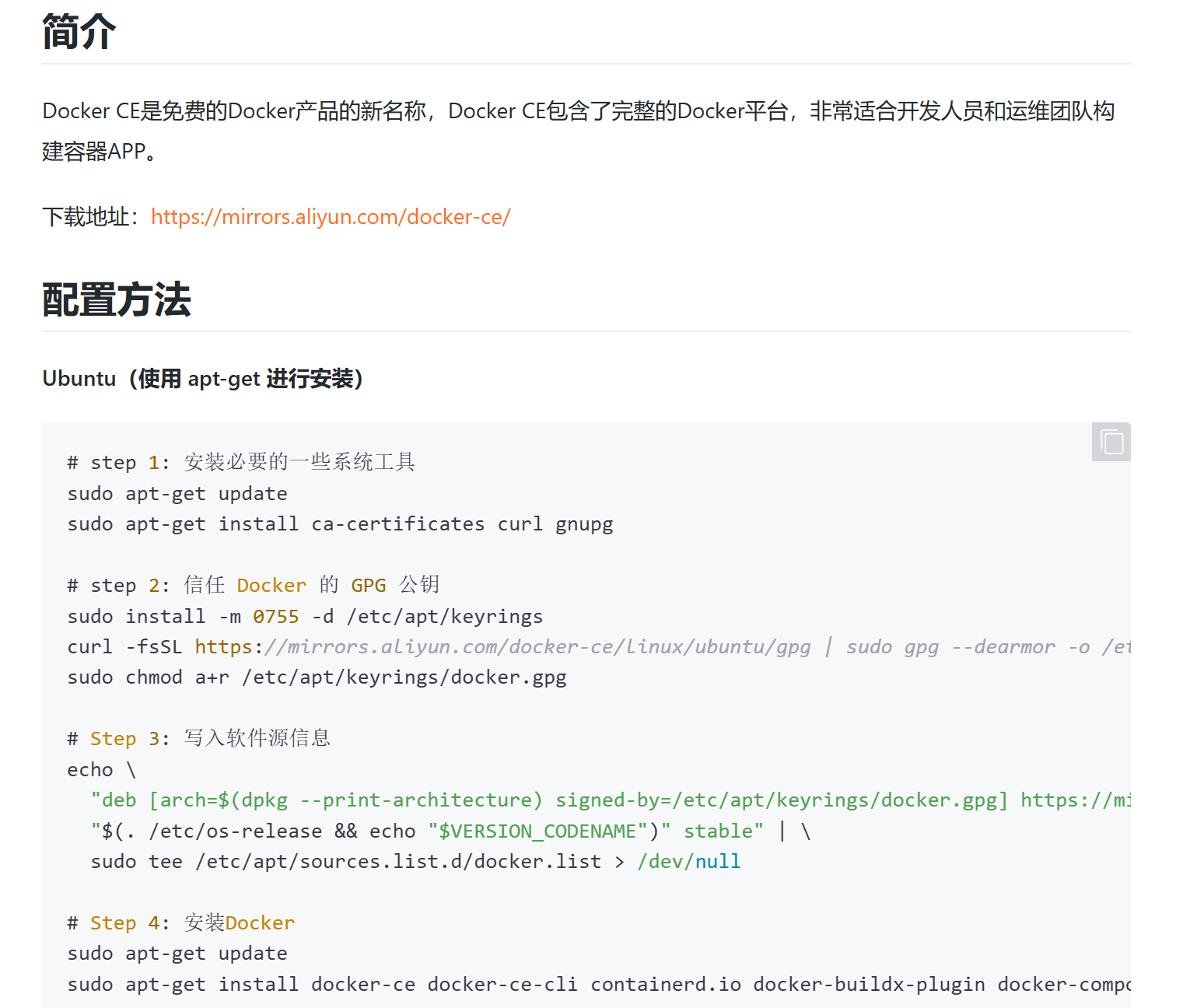Click the 'echo \' line
The height and width of the screenshot is (1008, 1183).
[102, 770]
